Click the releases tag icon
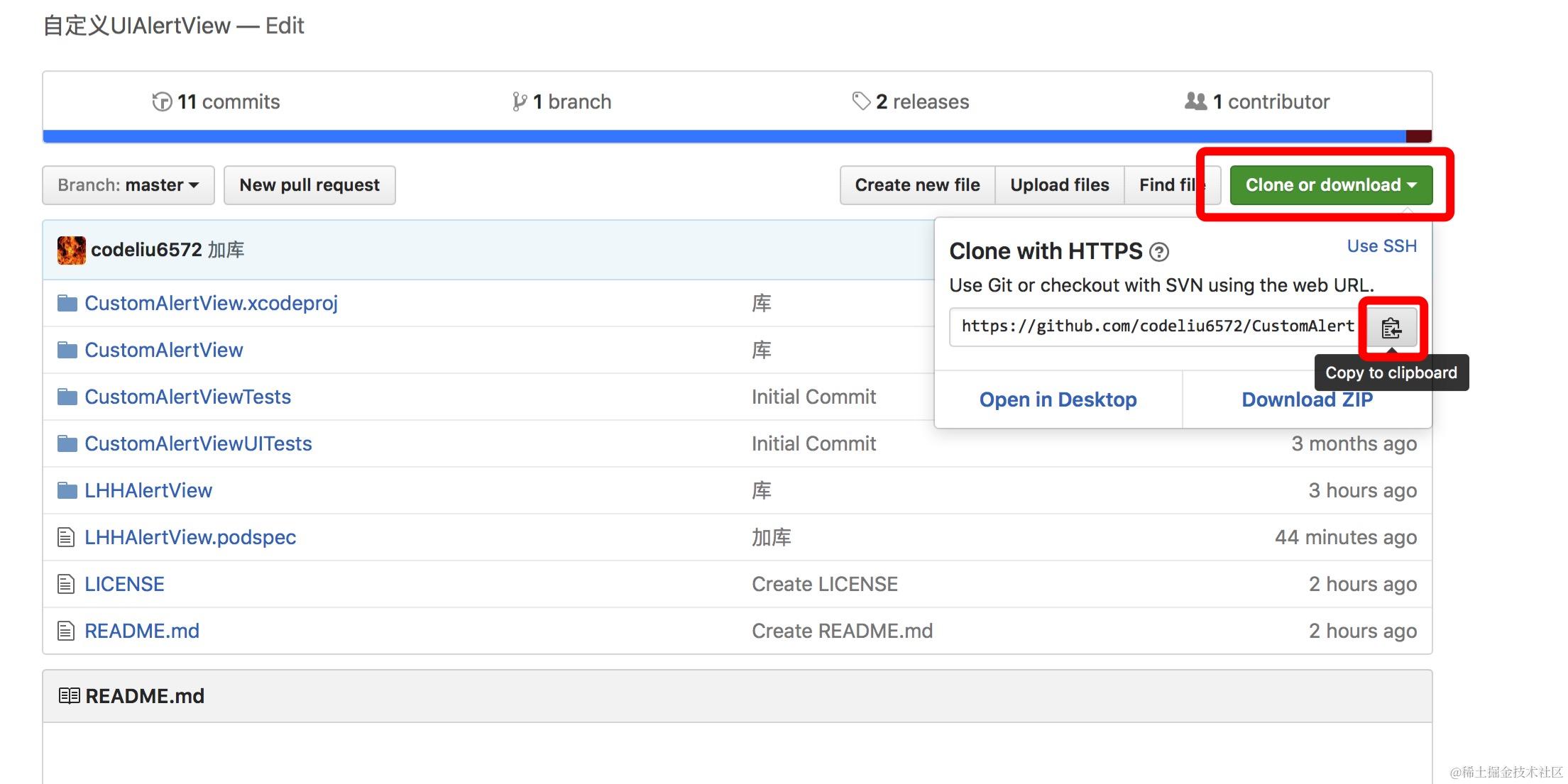1568x784 pixels. 861,101
